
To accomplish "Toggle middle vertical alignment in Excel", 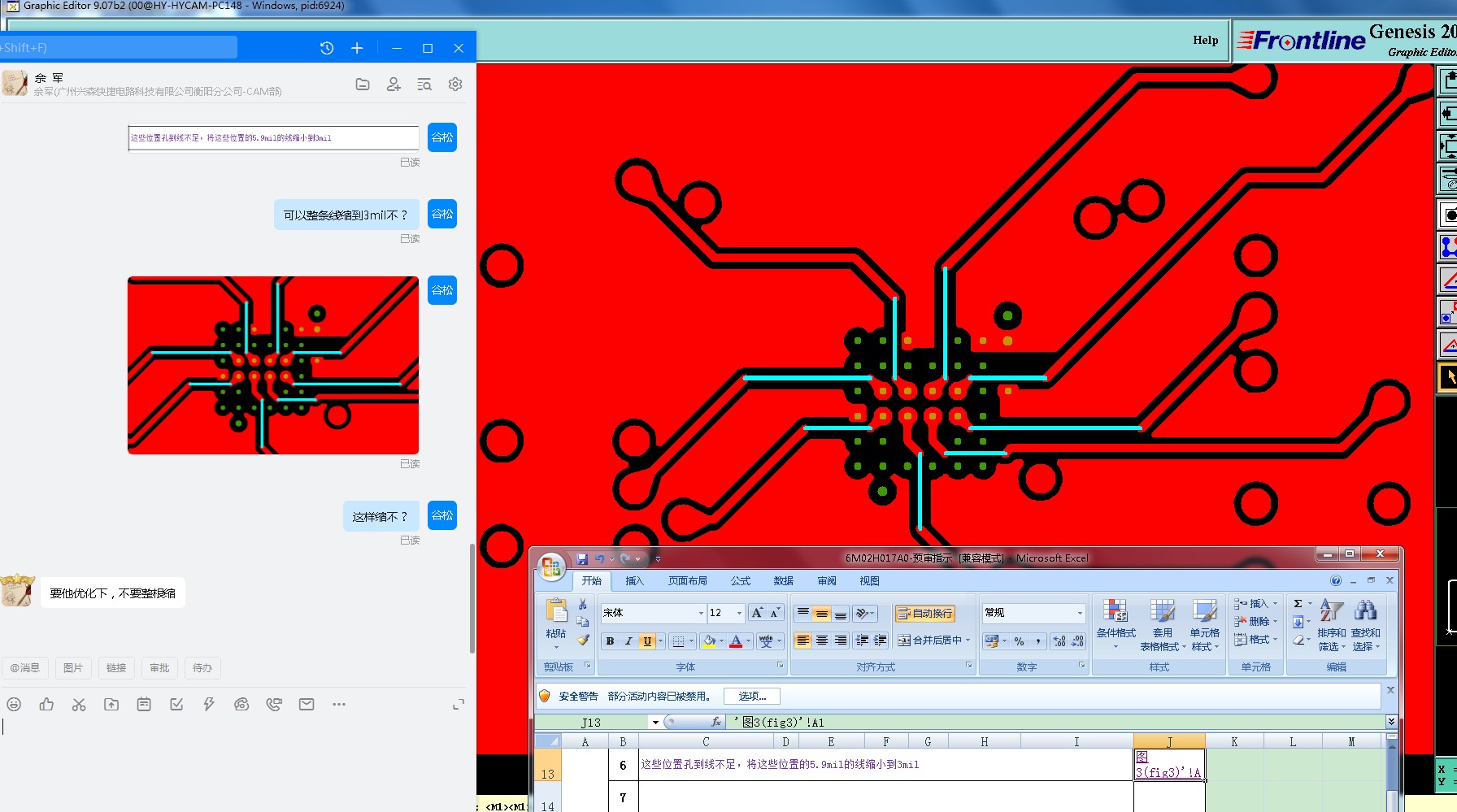I will tap(822, 614).
